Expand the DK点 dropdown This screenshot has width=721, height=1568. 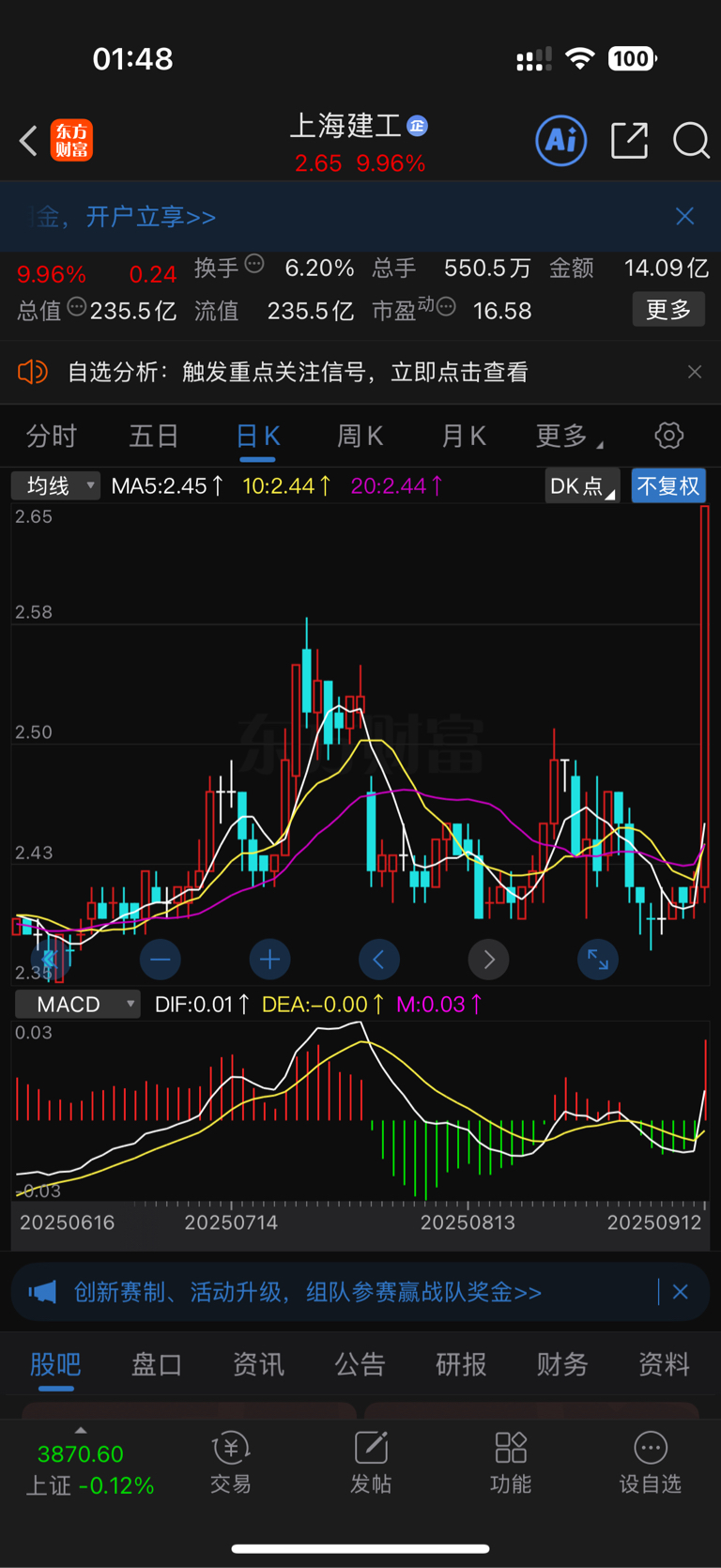tap(582, 485)
